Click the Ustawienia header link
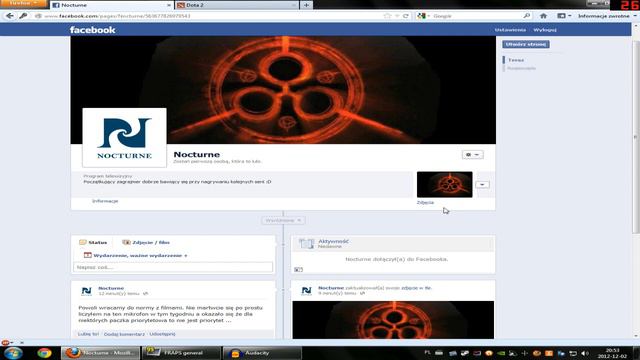This screenshot has width=640, height=360. click(510, 30)
